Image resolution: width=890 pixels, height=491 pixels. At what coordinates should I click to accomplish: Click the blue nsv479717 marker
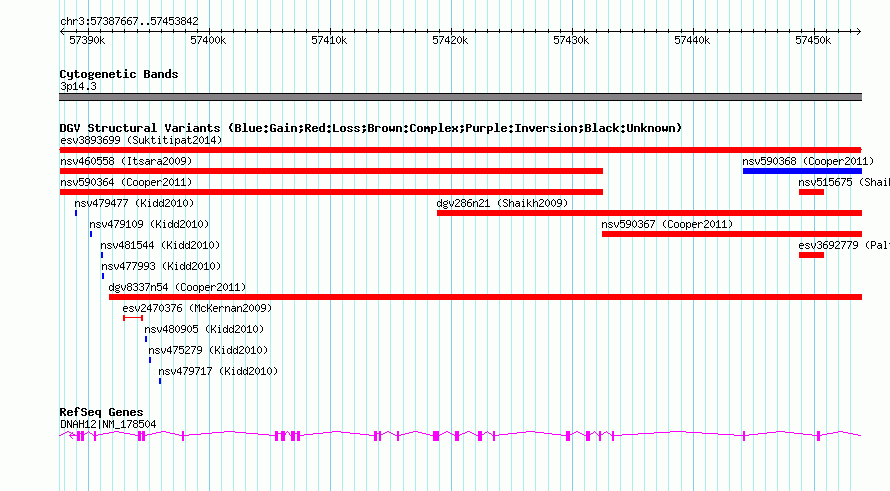(x=160, y=381)
